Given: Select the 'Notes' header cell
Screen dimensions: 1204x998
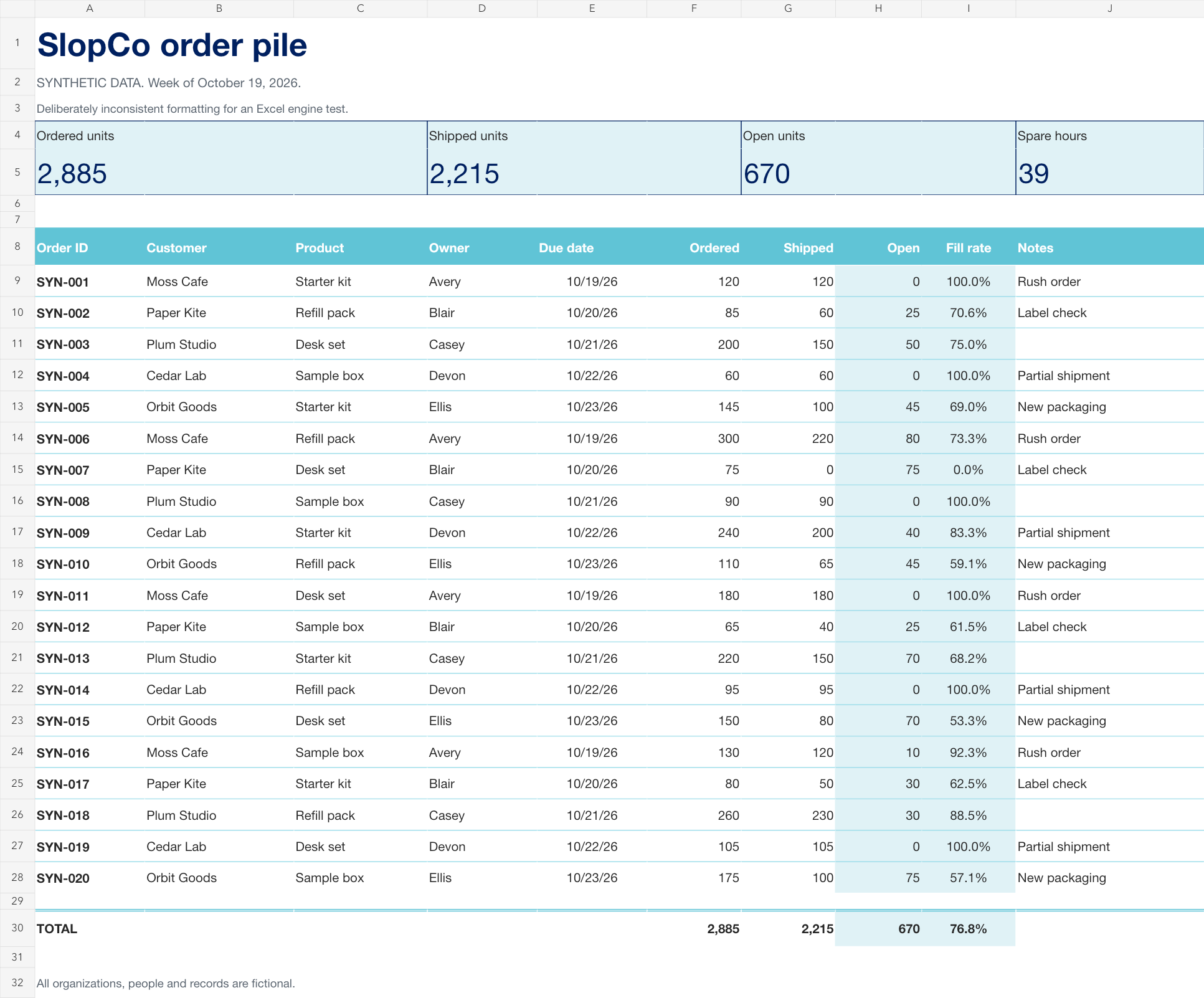Looking at the screenshot, I should (1110, 247).
